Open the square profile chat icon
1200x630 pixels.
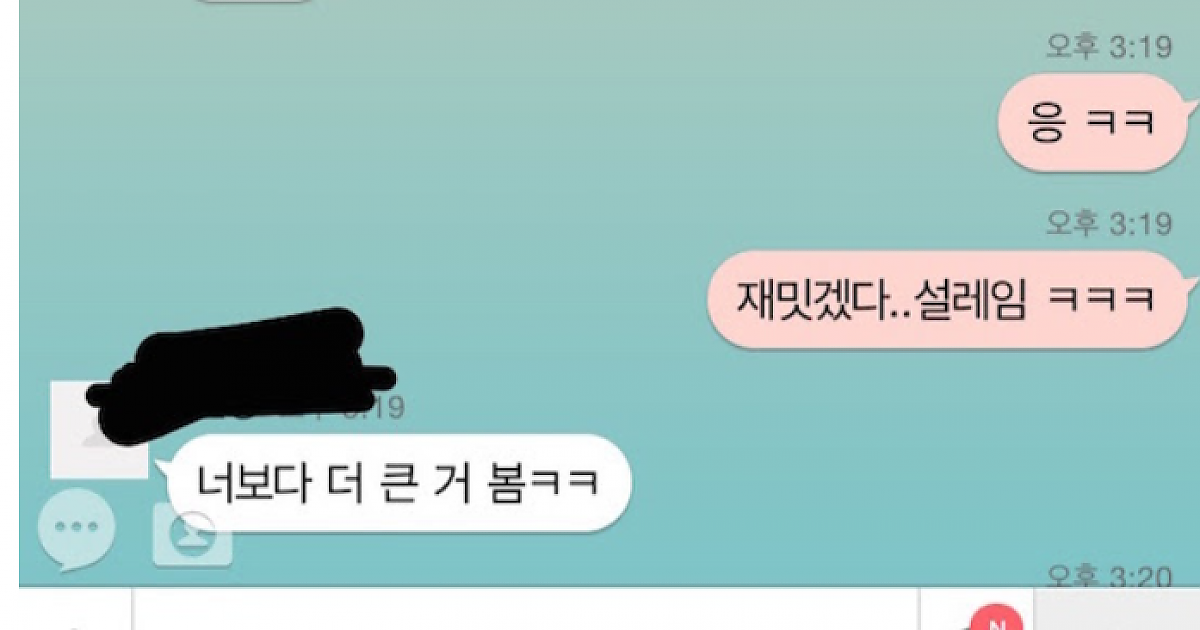pyautogui.click(x=192, y=535)
